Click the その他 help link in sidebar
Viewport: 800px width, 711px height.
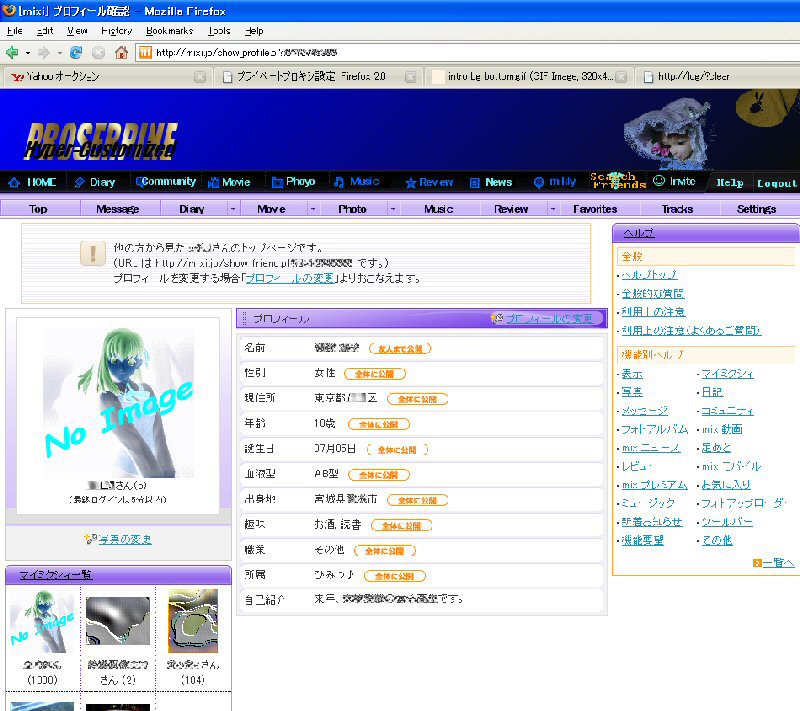tap(717, 540)
